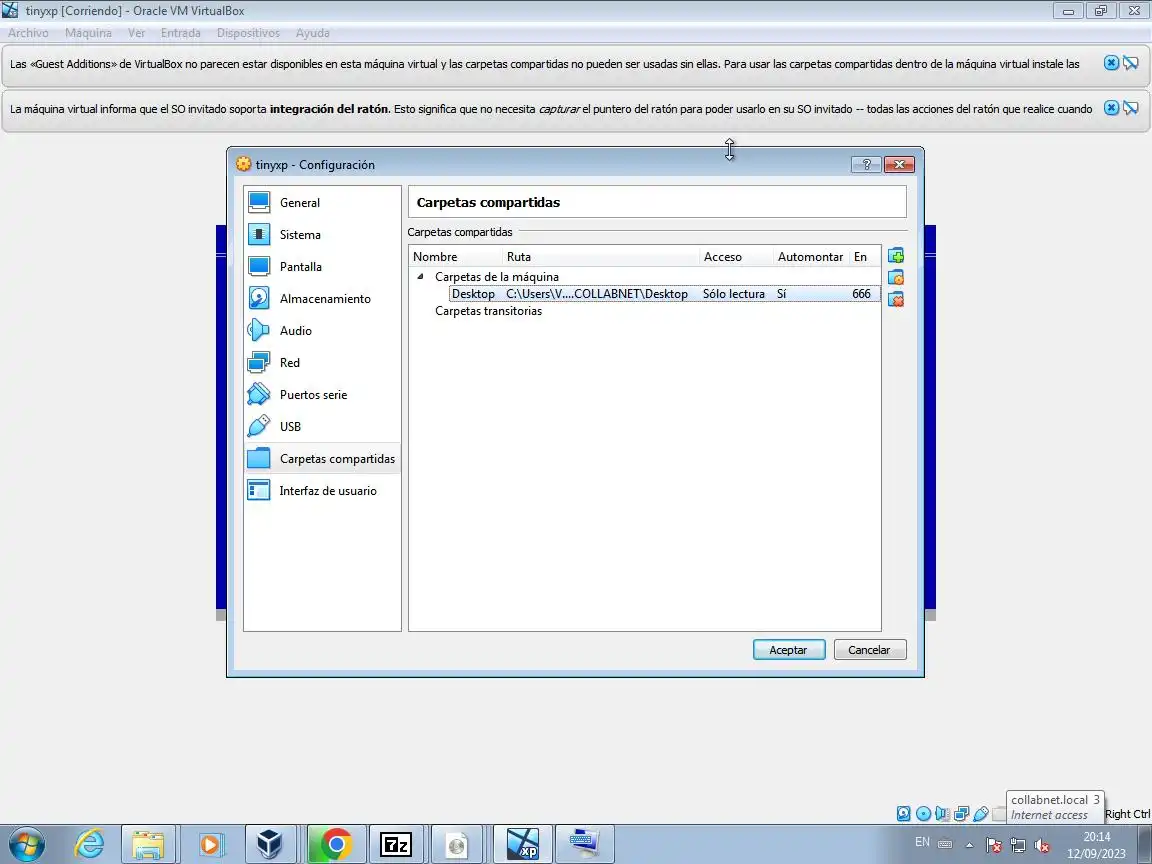Click the Acceso column header
This screenshot has height=864, width=1152.
[736, 256]
